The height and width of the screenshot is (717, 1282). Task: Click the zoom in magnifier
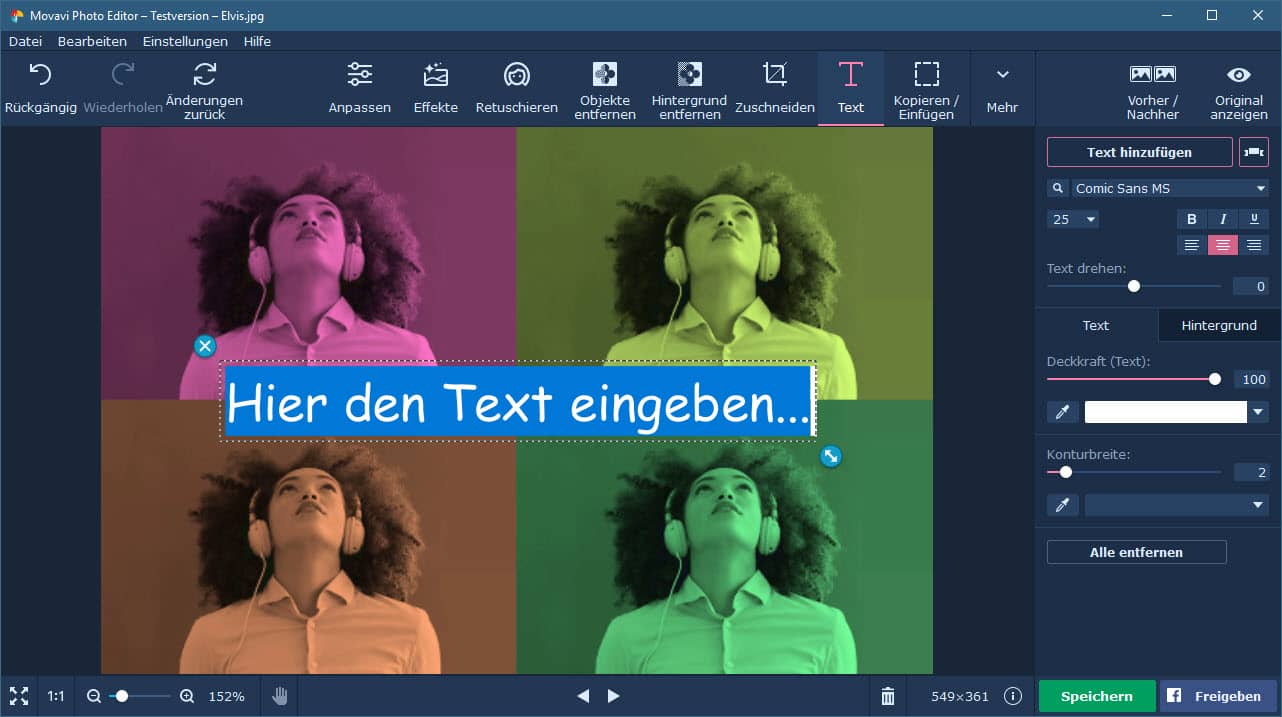[x=187, y=696]
